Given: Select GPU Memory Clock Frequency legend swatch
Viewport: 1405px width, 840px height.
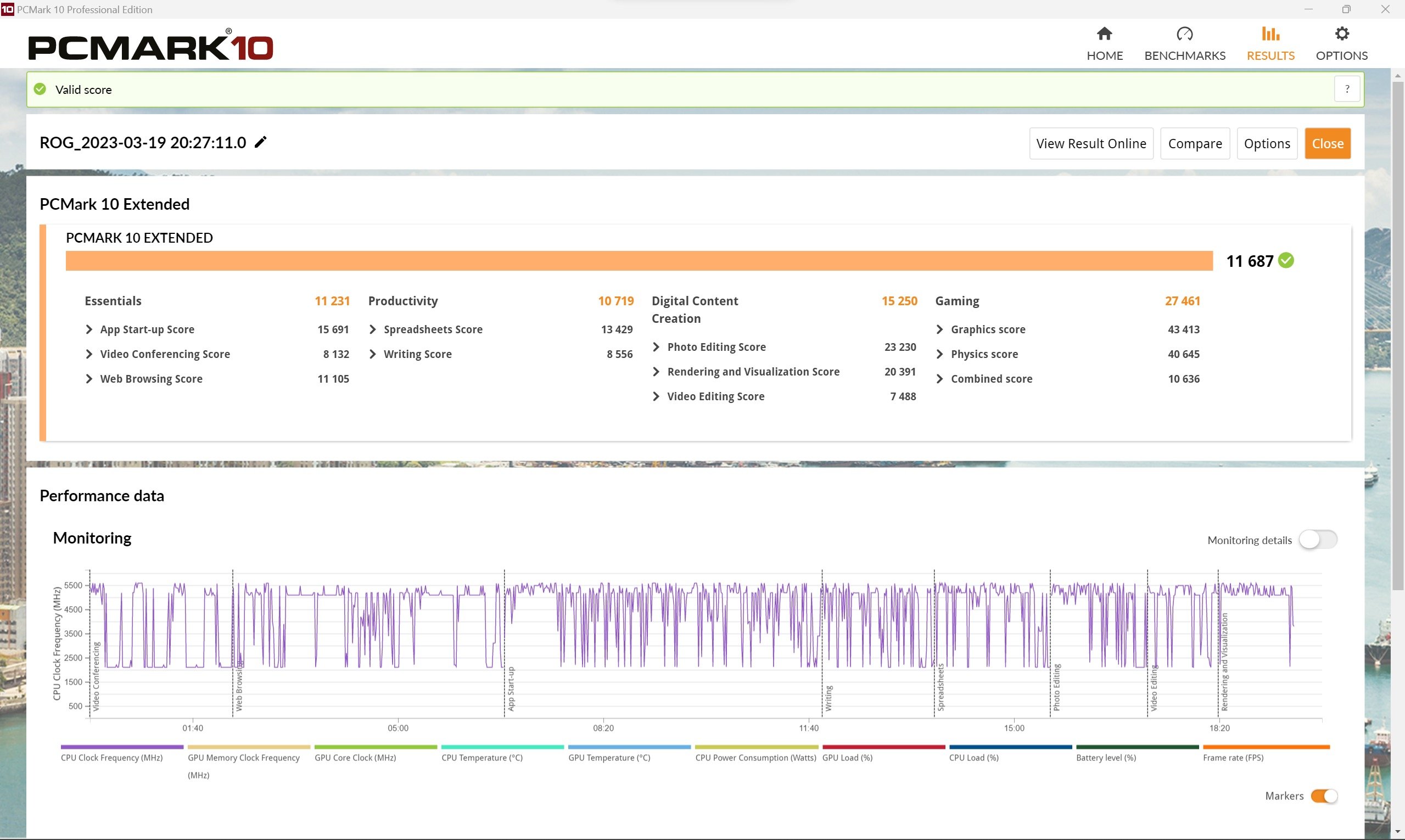Looking at the screenshot, I should click(249, 747).
